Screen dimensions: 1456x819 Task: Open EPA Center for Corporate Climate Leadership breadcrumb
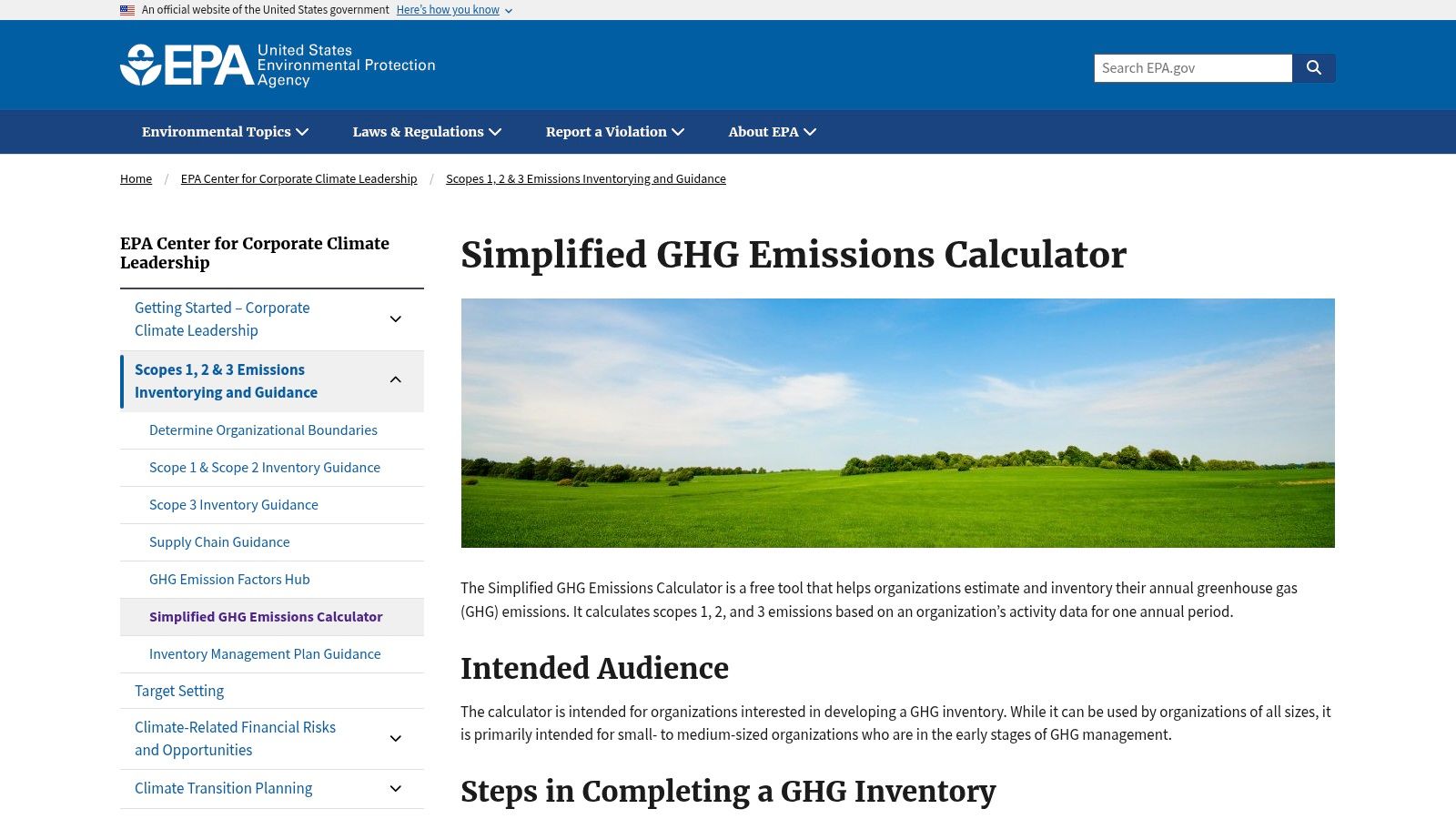point(298,178)
